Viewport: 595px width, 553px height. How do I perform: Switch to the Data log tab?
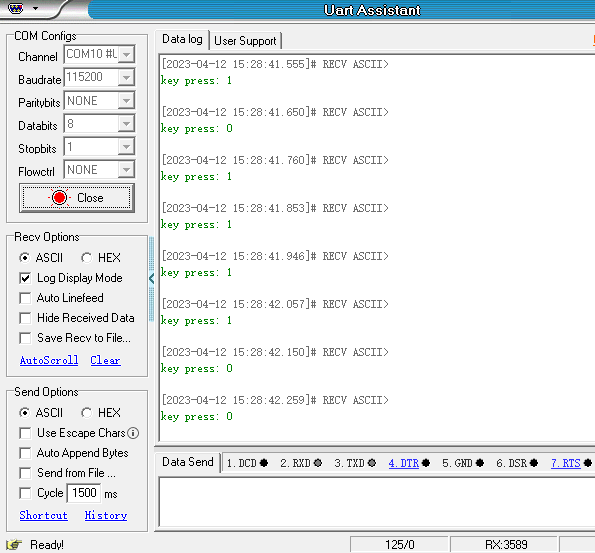pos(182,39)
